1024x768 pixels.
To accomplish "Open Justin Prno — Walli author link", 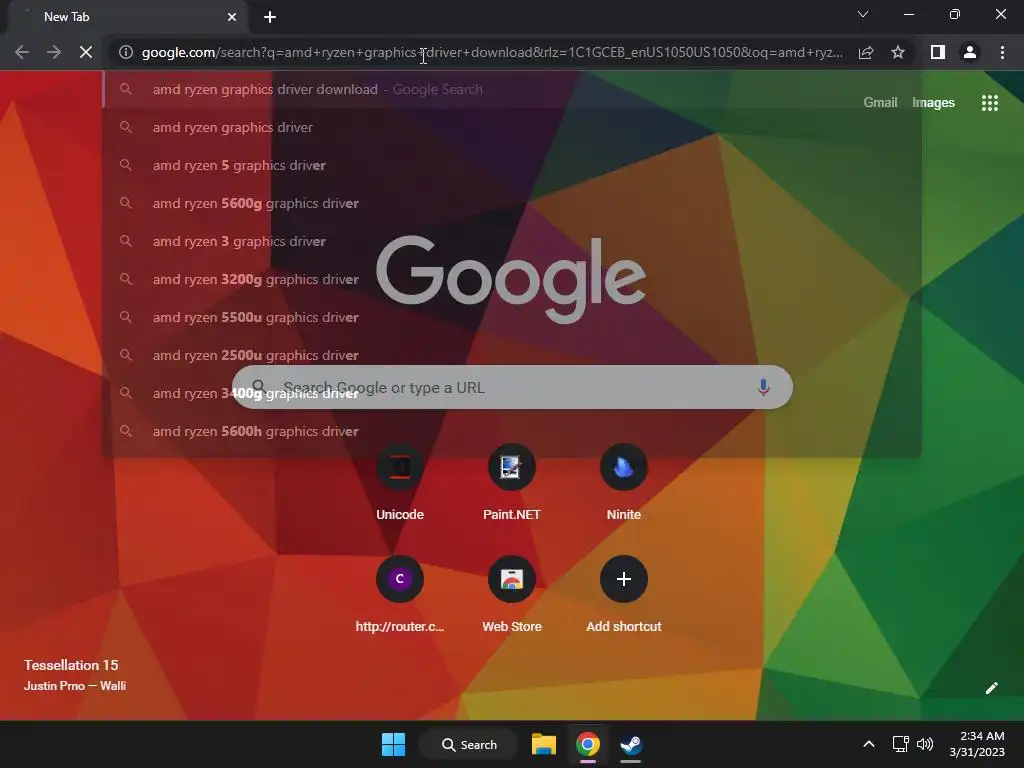I will (74, 686).
